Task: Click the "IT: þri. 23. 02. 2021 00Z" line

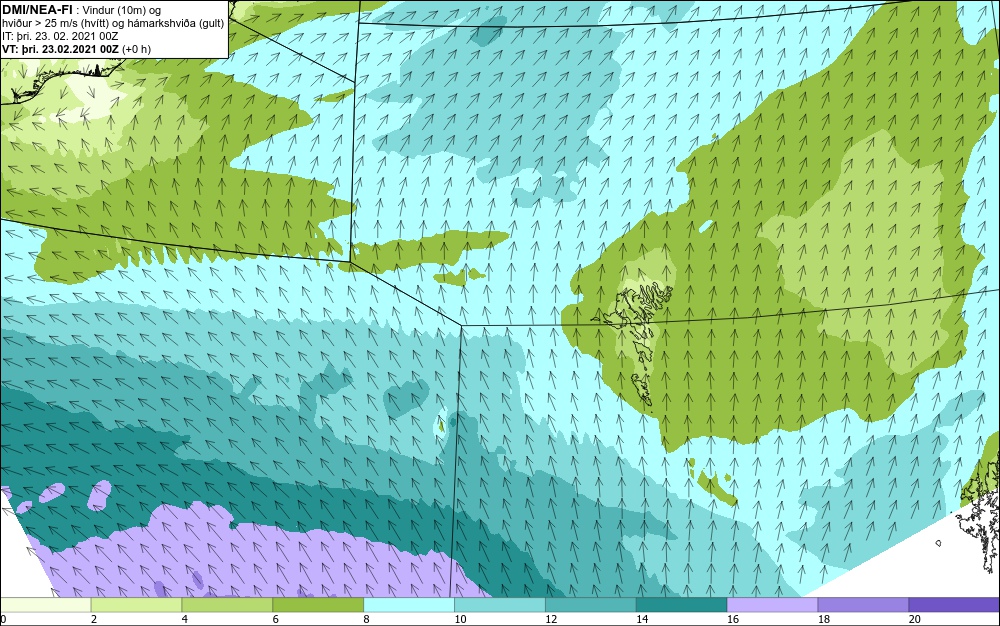Action: tap(60, 36)
